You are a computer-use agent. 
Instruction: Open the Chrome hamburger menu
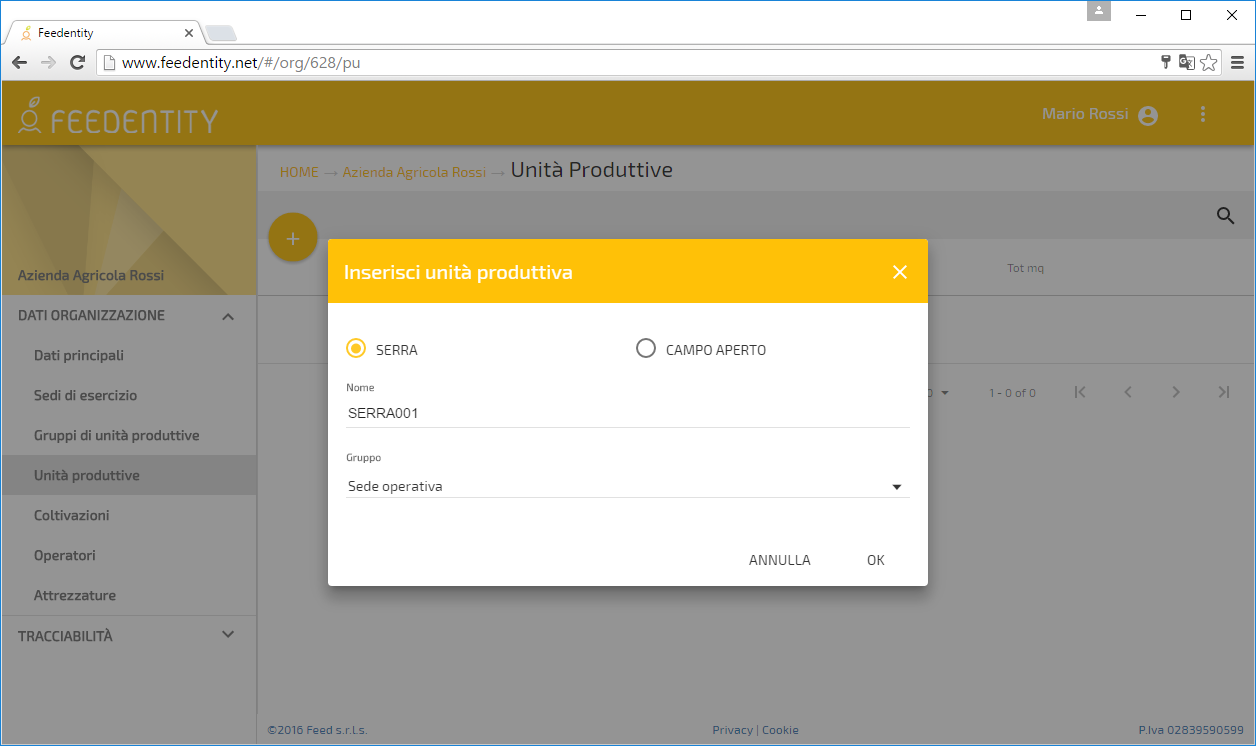(x=1237, y=63)
